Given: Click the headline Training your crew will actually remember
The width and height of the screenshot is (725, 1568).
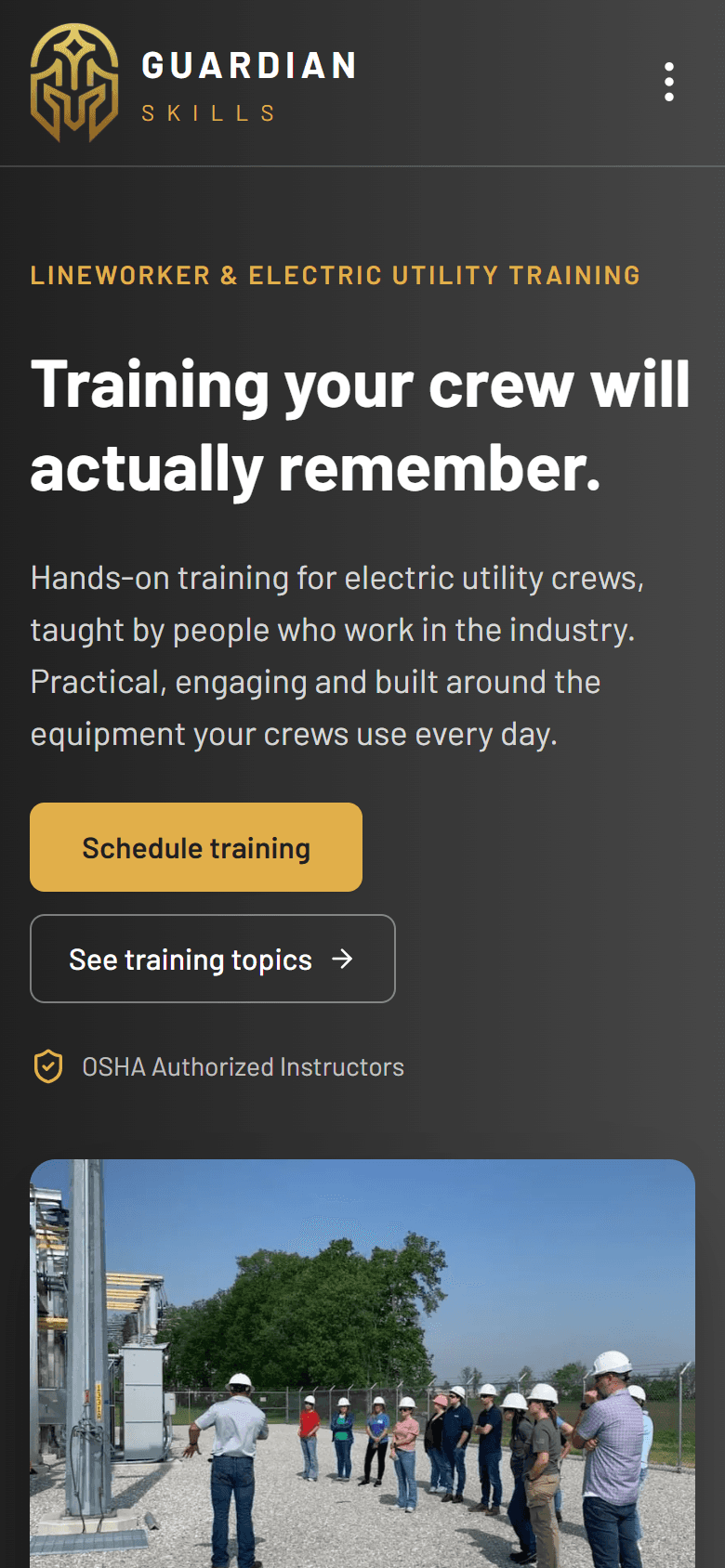Looking at the screenshot, I should pos(361,426).
